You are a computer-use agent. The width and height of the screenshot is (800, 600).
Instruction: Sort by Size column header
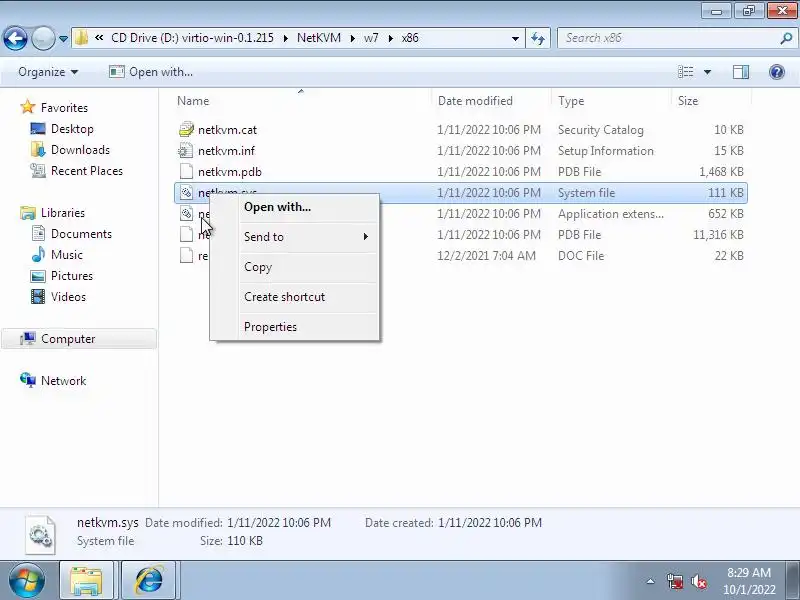(x=687, y=101)
